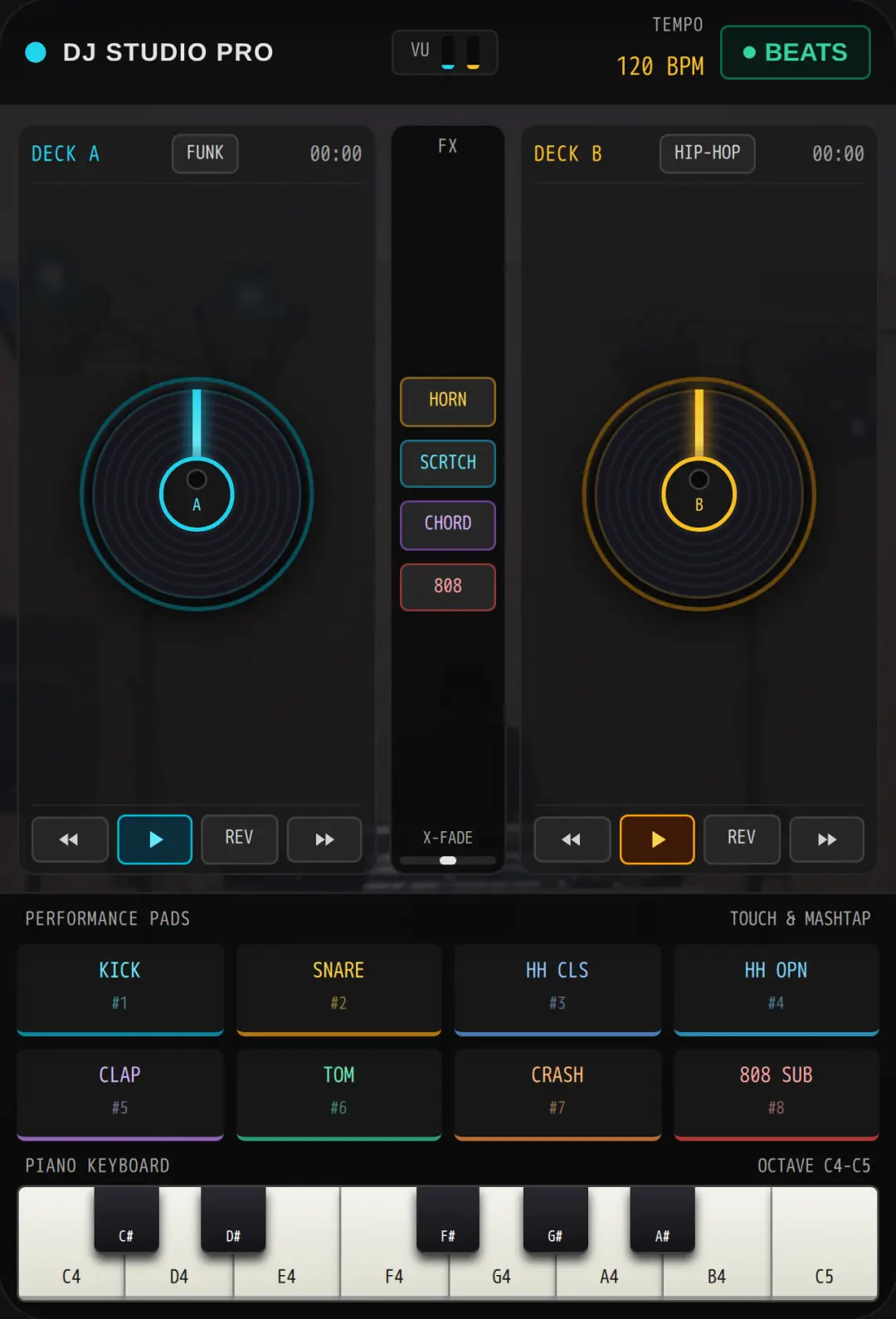Hit the HH CLS pad #3
Viewport: 896px width, 1319px height.
pyautogui.click(x=558, y=990)
